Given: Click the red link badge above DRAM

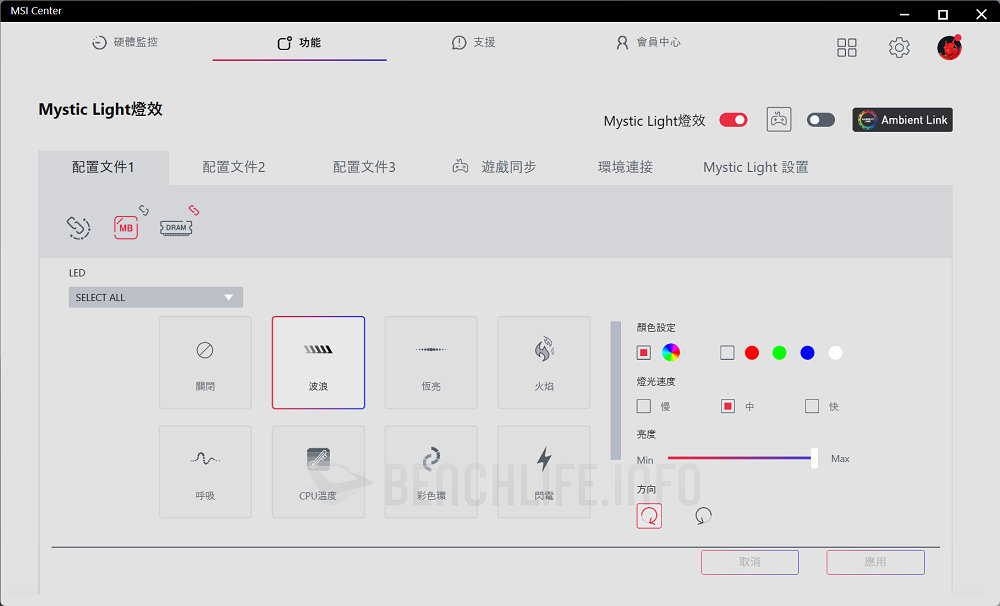Looking at the screenshot, I should (194, 210).
